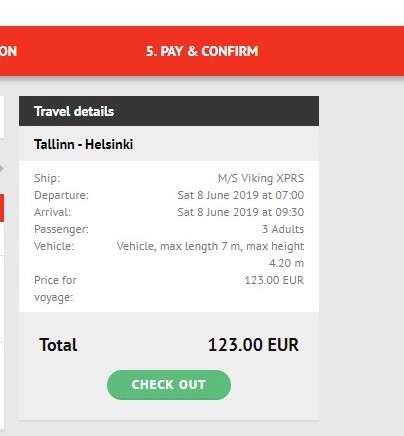The width and height of the screenshot is (404, 436).
Task: Click the green CHECK OUT button
Action: tap(169, 385)
